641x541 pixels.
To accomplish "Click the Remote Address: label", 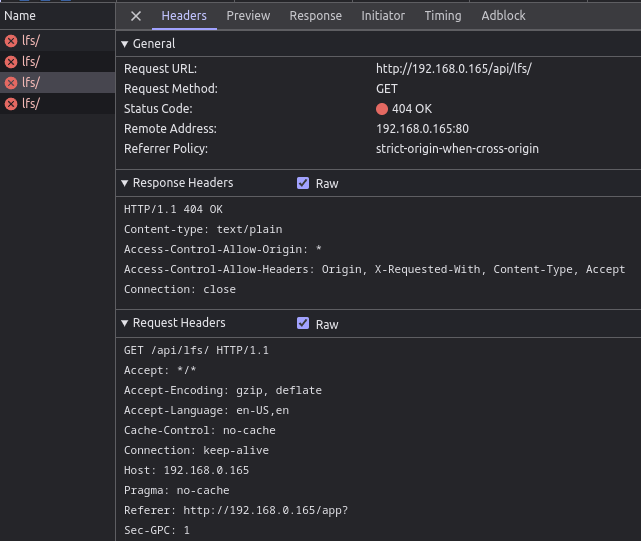I will pyautogui.click(x=170, y=128).
